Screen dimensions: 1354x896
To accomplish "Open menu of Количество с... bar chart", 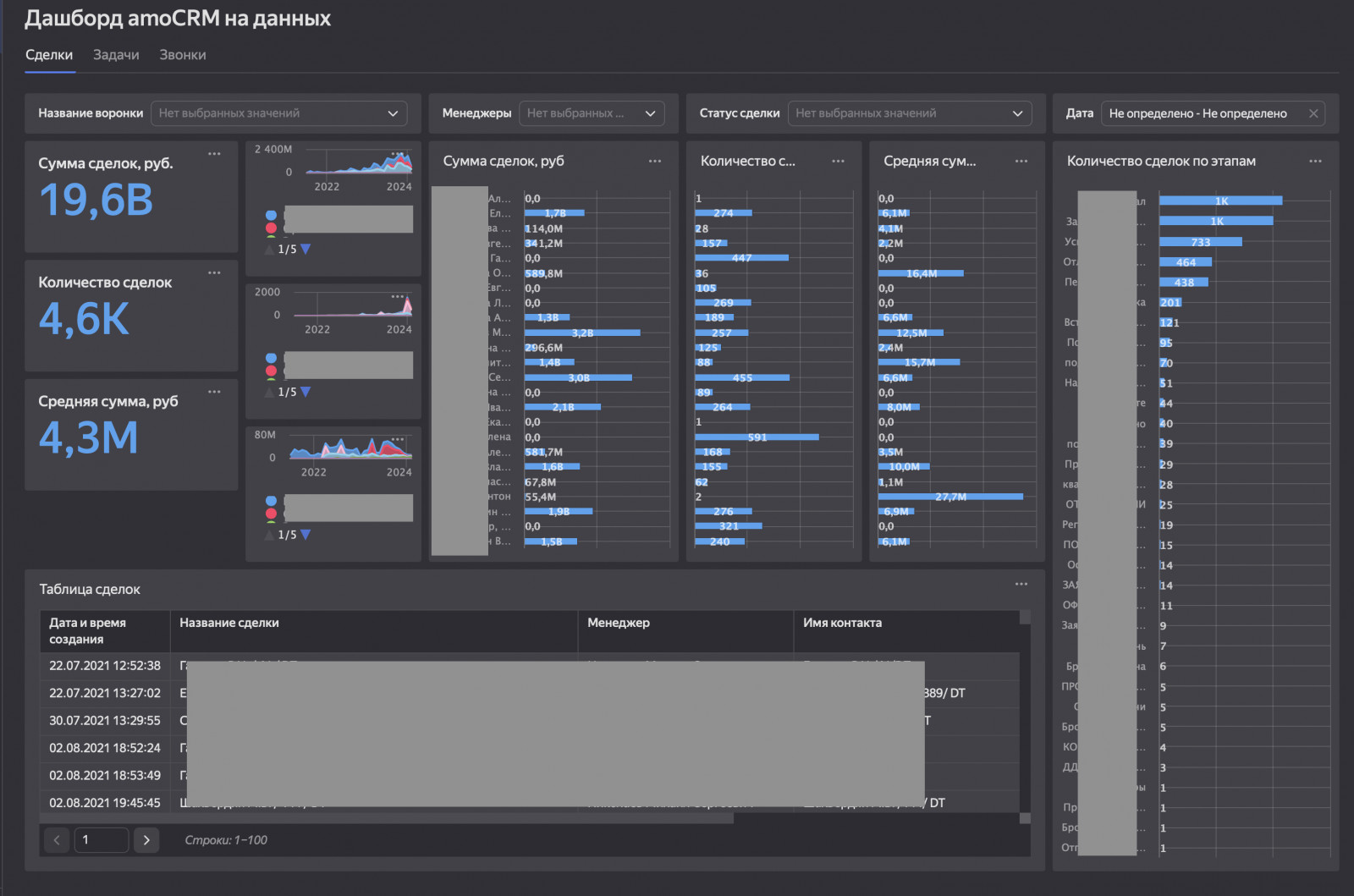I will 838,161.
